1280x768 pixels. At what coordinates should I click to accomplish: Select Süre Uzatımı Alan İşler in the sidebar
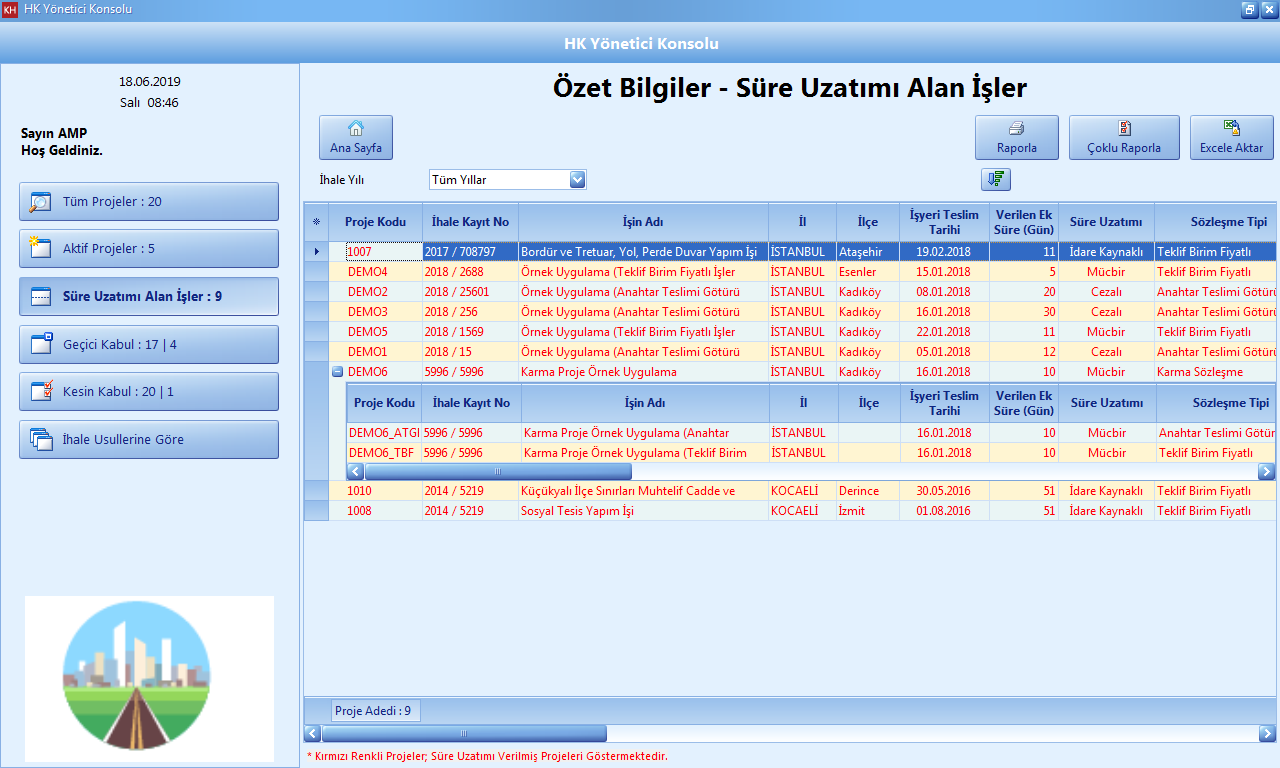pos(148,297)
